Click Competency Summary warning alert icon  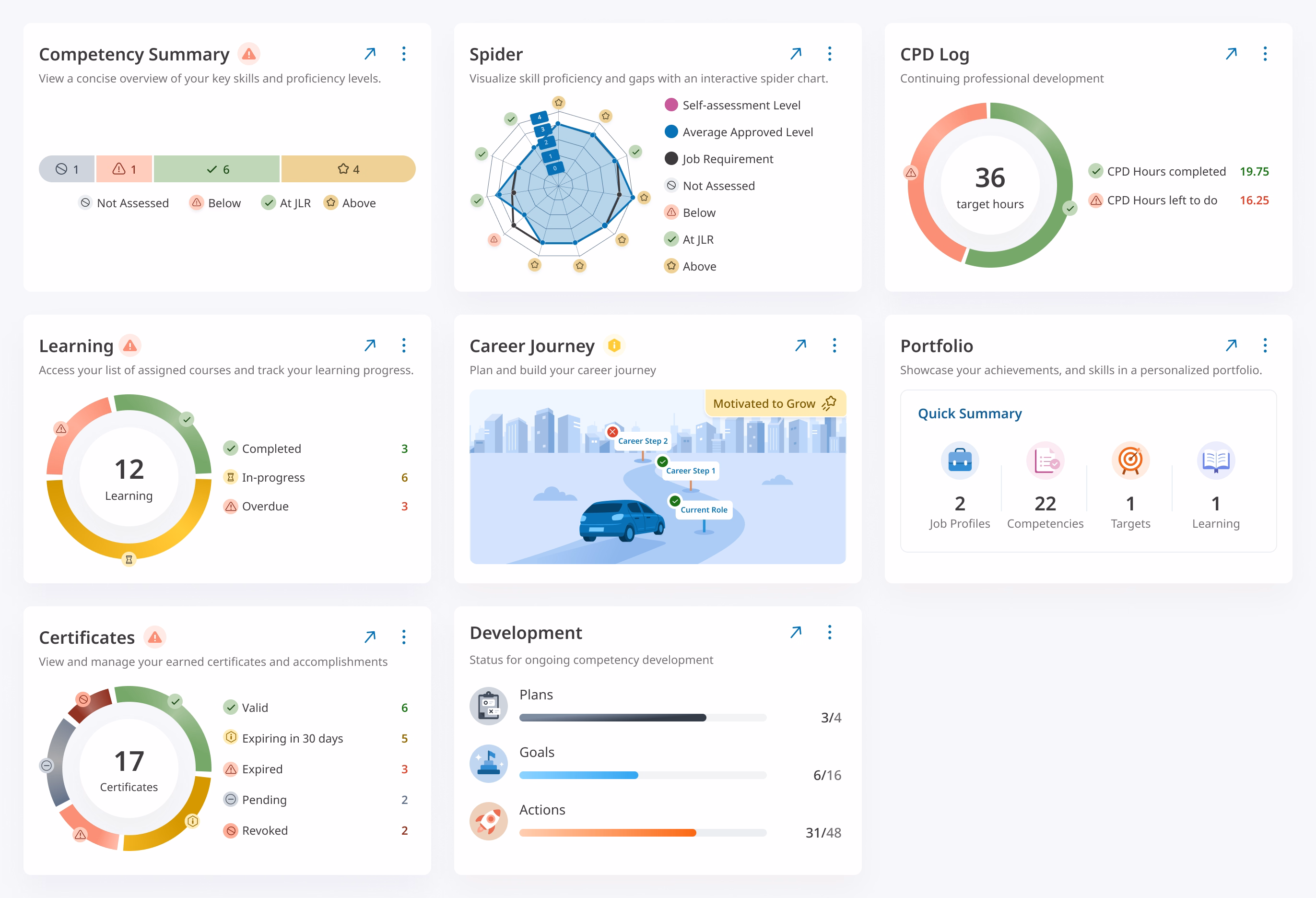(x=248, y=54)
